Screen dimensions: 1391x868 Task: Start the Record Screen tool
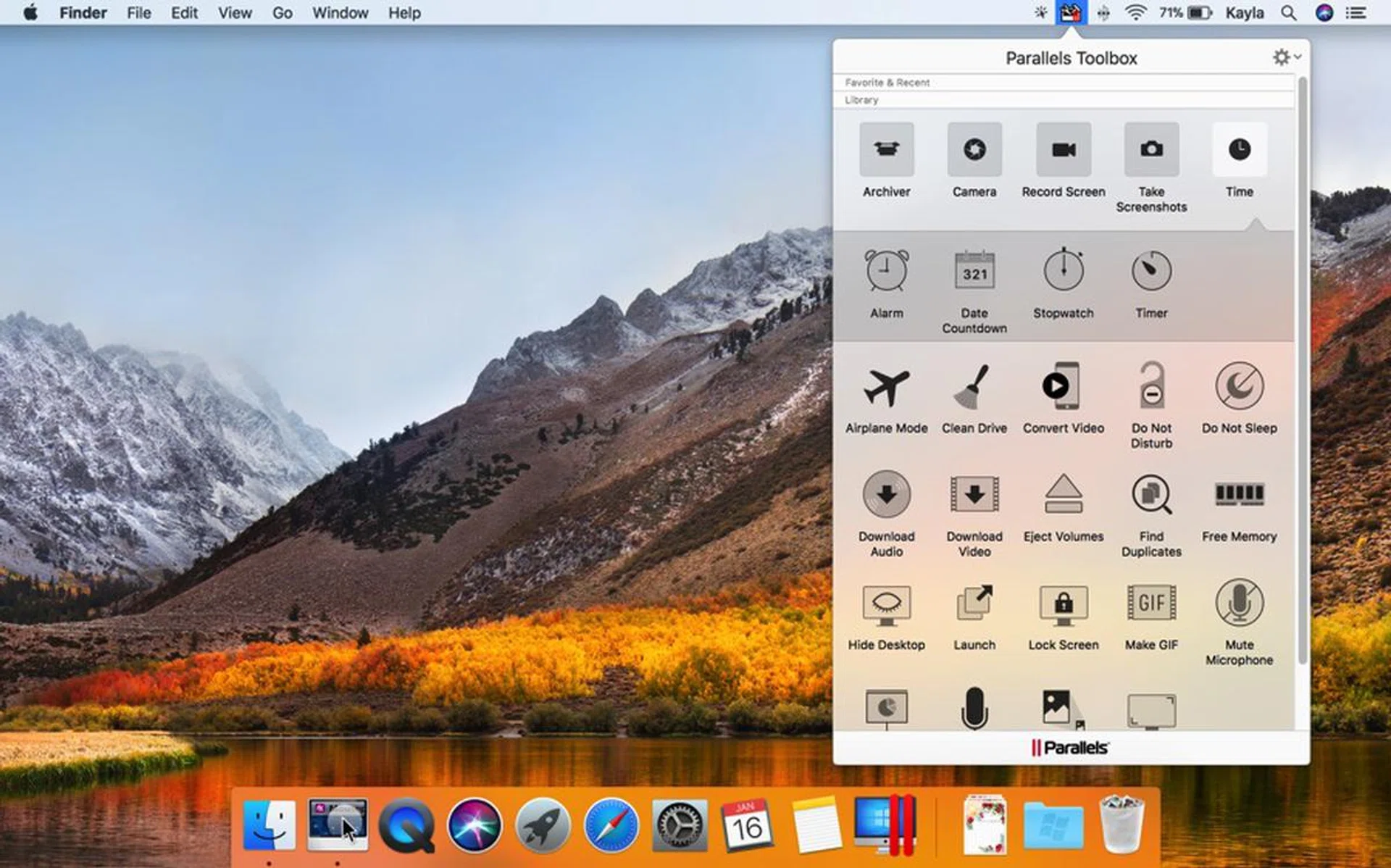(x=1063, y=150)
